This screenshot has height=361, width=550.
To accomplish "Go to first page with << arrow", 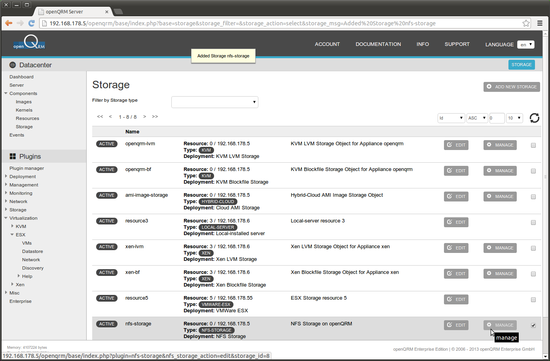I will click(x=100, y=116).
